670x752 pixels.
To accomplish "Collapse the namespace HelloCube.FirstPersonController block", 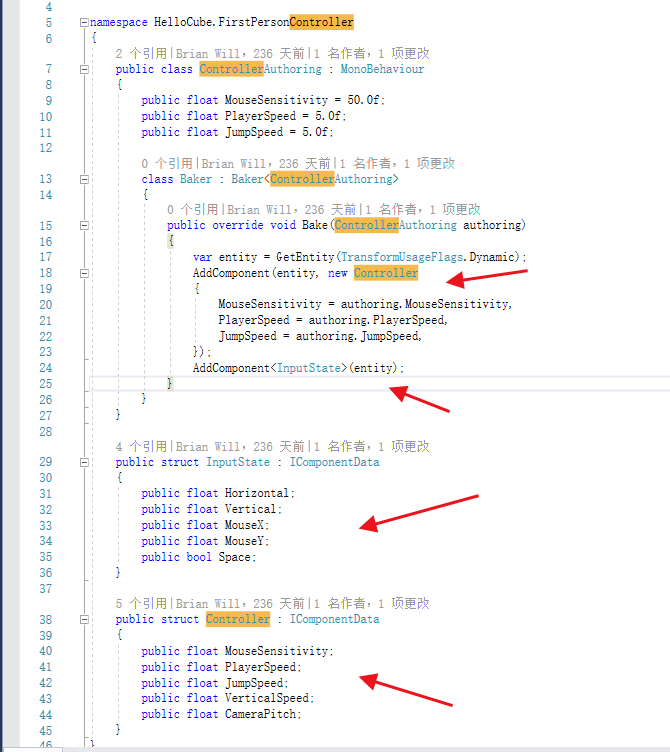I will (84, 22).
